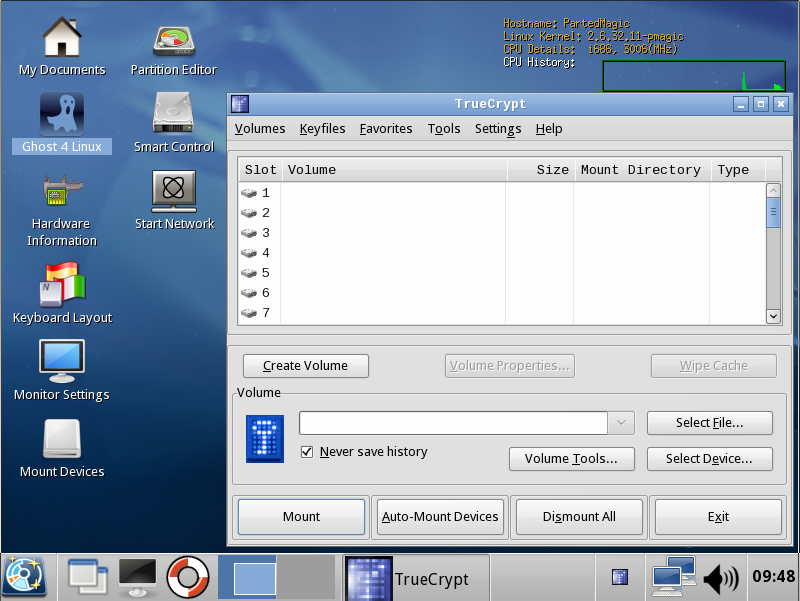The height and width of the screenshot is (601, 800).
Task: Open Volume Tools... button
Action: pos(571,459)
